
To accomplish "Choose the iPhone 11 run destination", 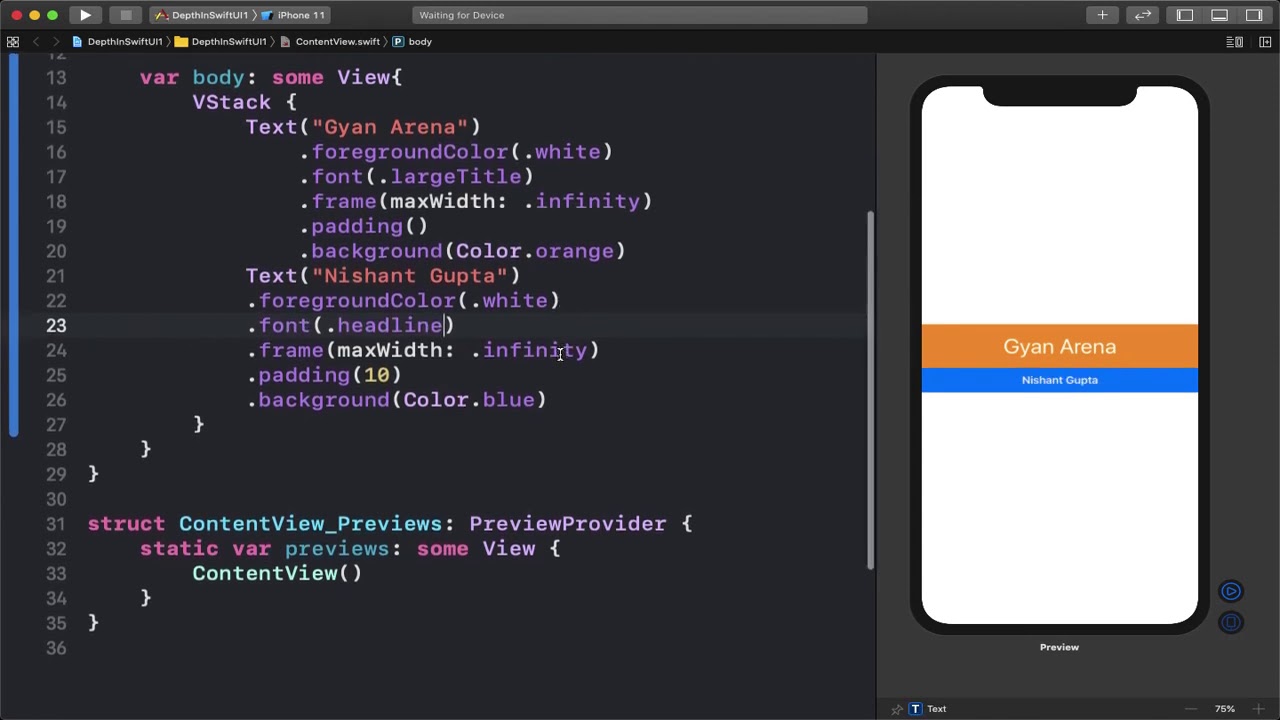I will click(294, 15).
